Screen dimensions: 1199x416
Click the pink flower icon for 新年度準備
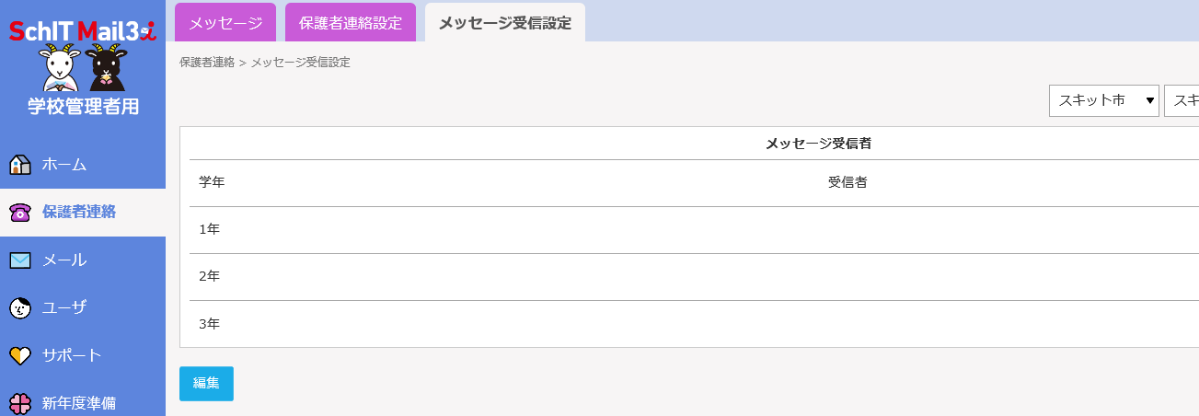(20, 404)
